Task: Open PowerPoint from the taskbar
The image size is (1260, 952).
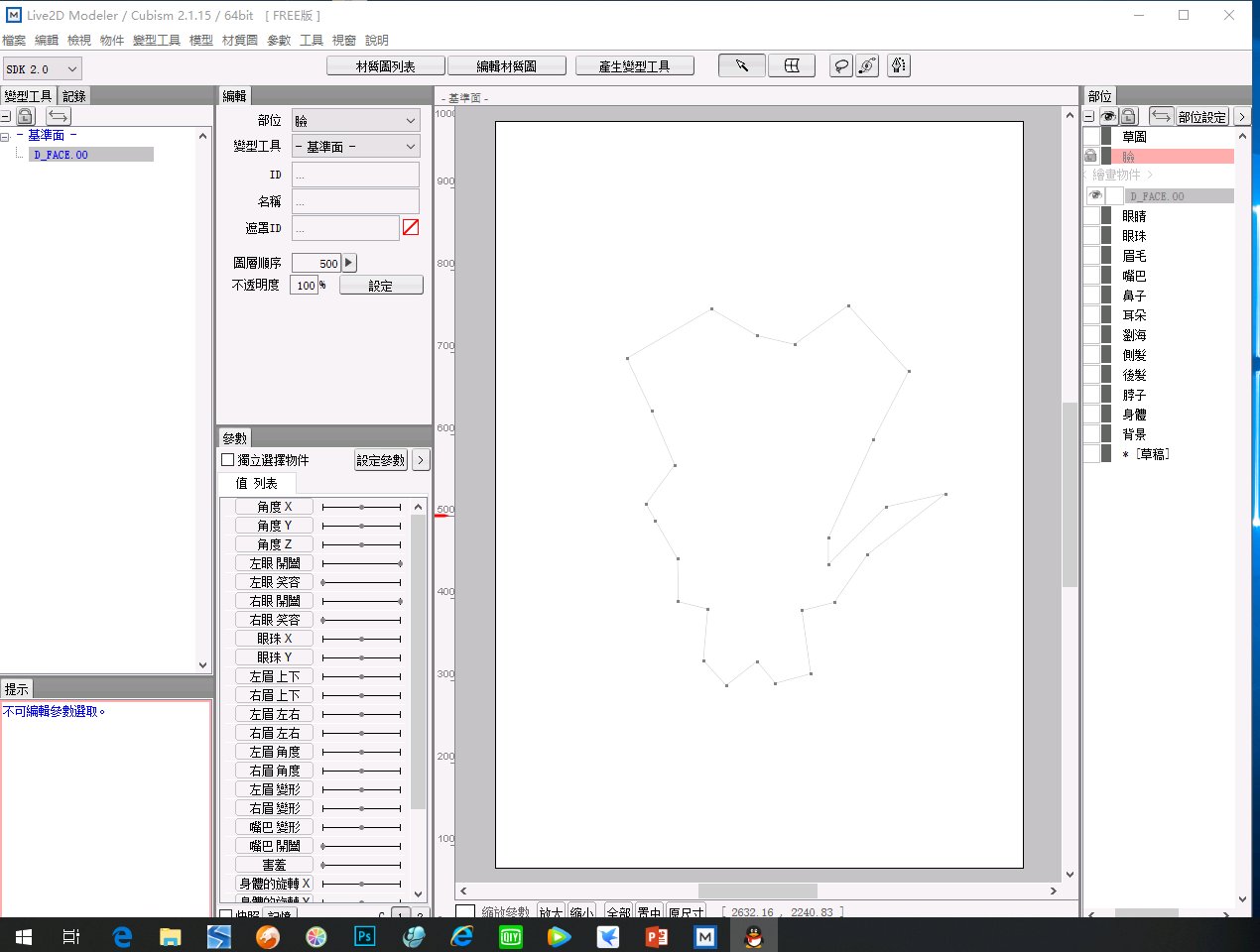Action: (x=657, y=935)
